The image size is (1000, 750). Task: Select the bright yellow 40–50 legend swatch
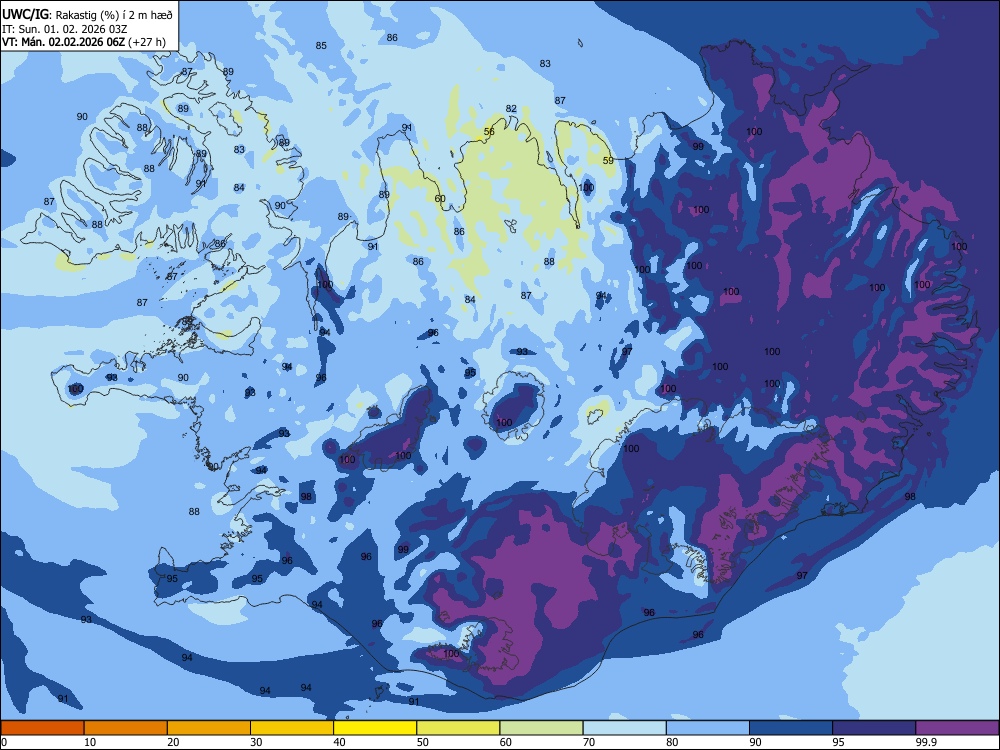(x=375, y=728)
